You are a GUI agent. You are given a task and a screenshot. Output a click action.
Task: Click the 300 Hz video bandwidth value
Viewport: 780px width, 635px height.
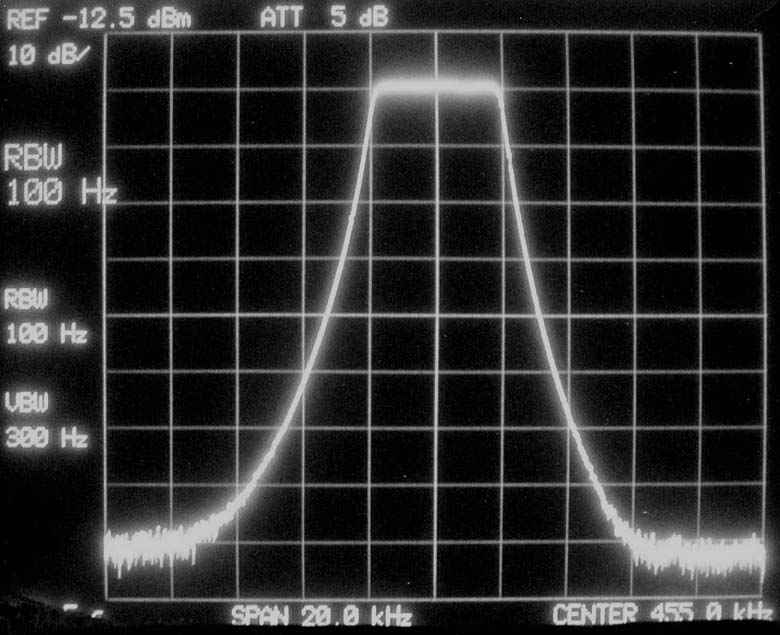(x=46, y=438)
